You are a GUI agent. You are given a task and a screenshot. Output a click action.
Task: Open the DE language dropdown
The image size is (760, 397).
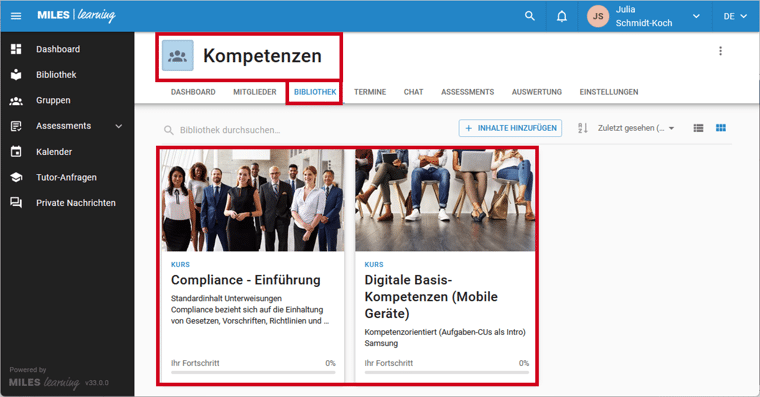735,16
